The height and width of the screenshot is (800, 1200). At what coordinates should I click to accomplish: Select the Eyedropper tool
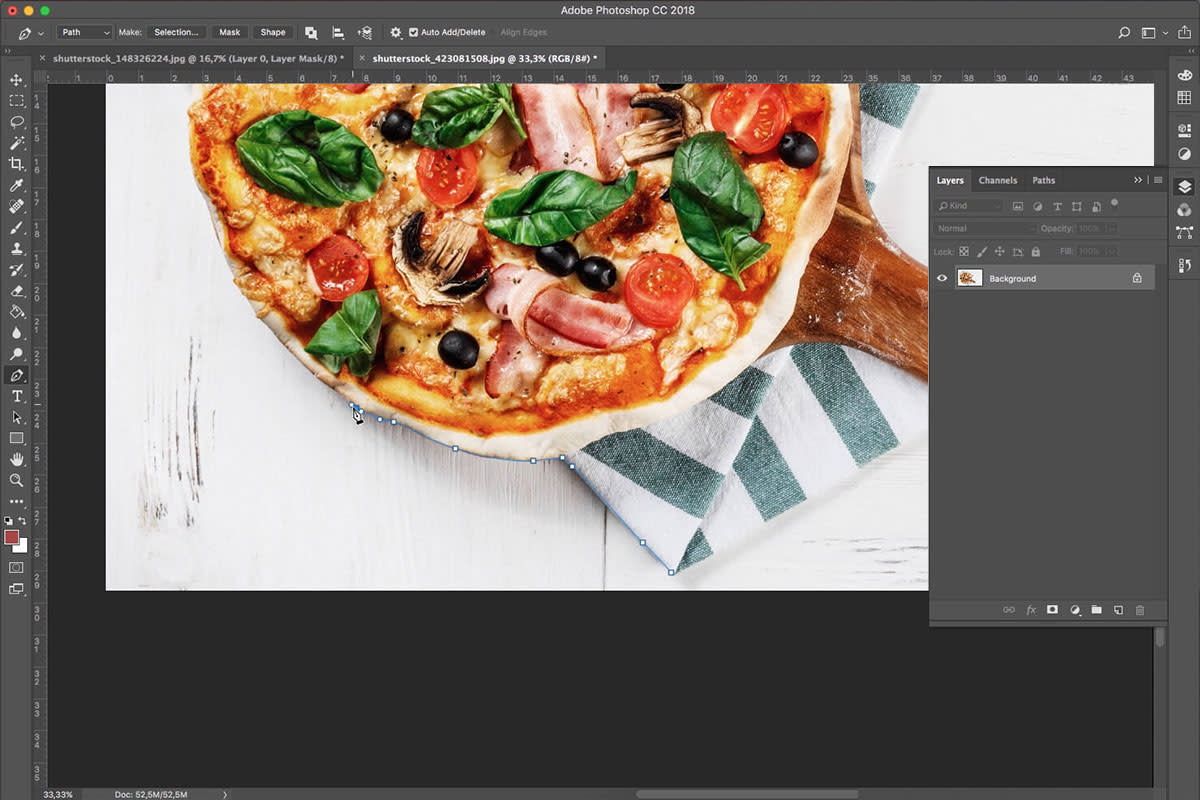coord(16,185)
